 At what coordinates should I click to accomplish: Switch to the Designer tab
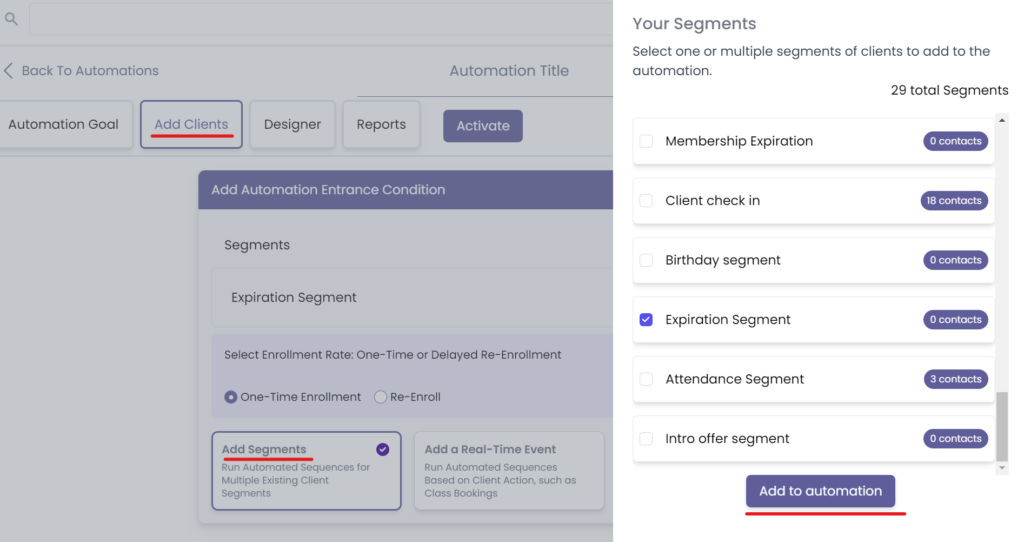tap(292, 125)
